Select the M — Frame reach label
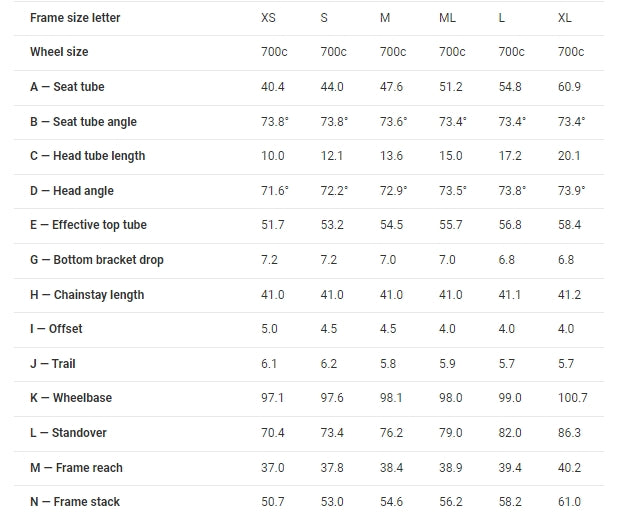The height and width of the screenshot is (520, 617). (76, 468)
